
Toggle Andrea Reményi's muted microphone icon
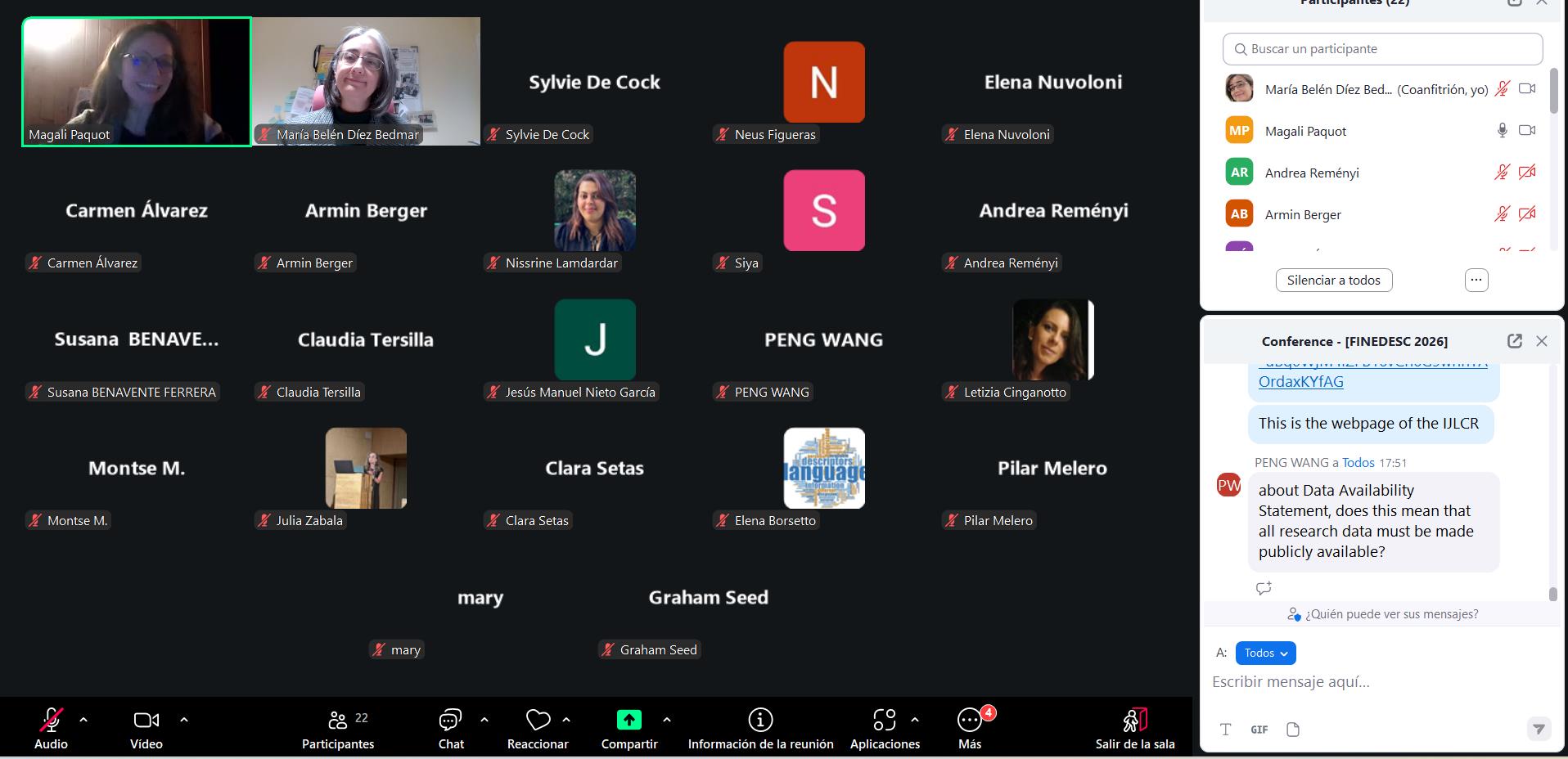(x=1502, y=173)
